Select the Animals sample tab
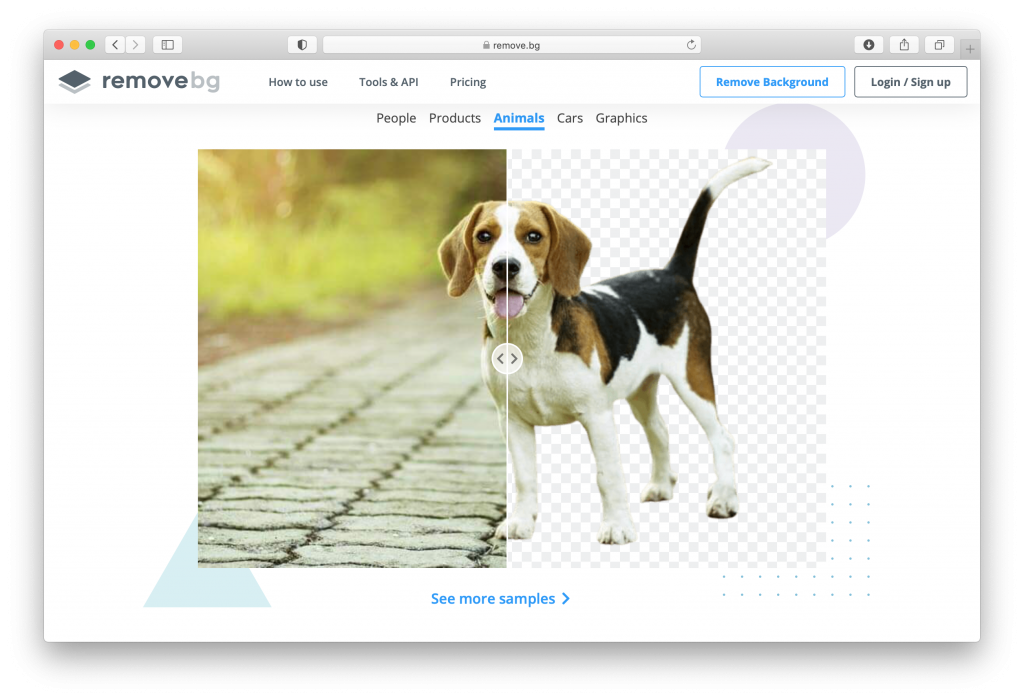Screen dimensions: 1024x700 (x=519, y=118)
